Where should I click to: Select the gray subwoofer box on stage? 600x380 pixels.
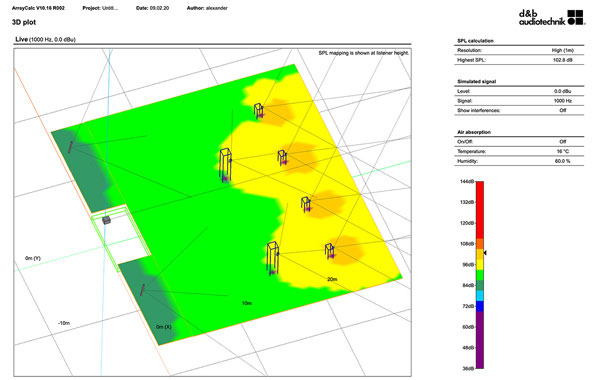coord(106,220)
